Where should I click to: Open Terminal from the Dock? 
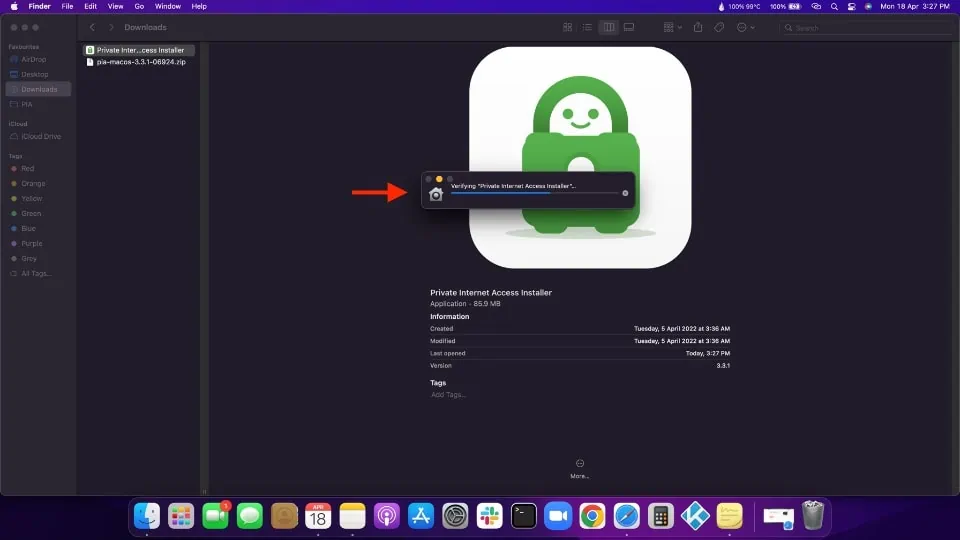click(x=524, y=516)
